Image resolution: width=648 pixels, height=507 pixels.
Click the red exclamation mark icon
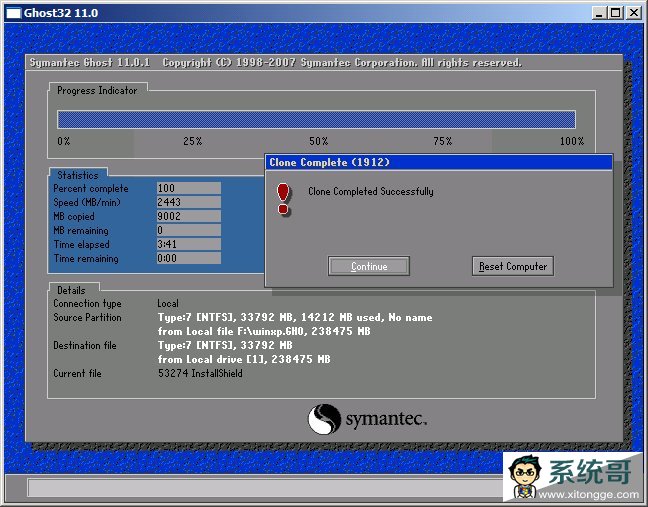pyautogui.click(x=283, y=200)
